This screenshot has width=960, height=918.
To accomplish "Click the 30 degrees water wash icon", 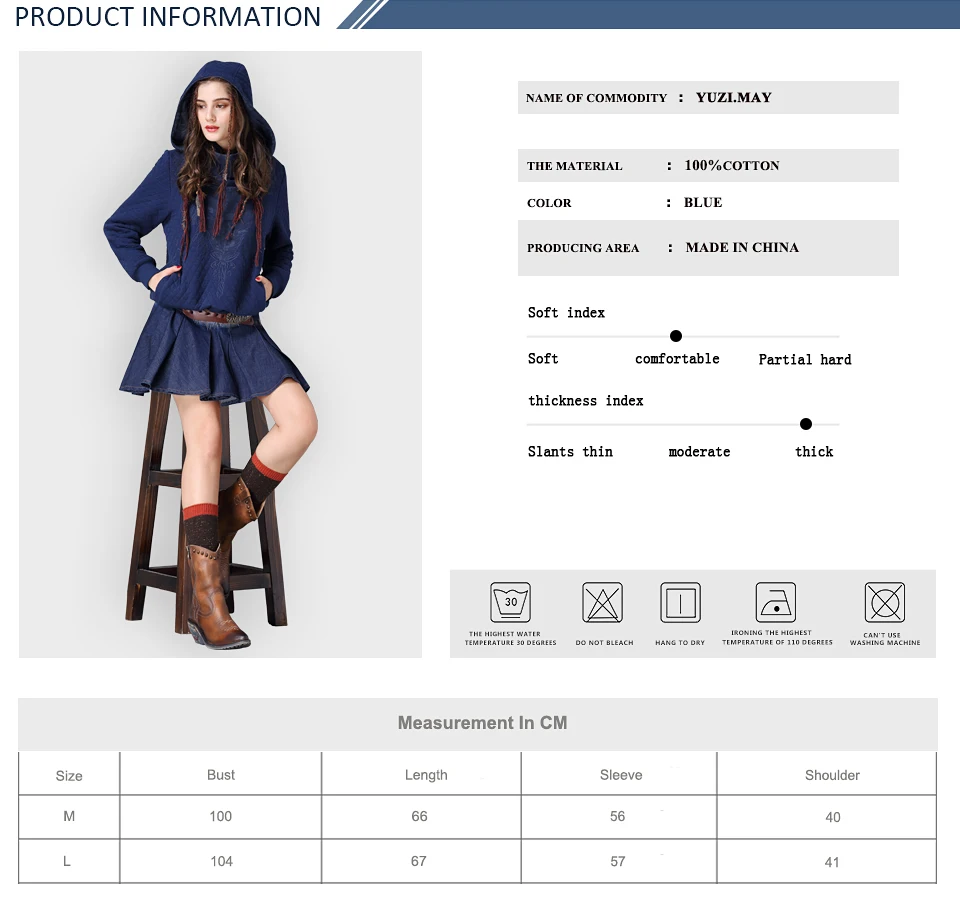I will [510, 603].
